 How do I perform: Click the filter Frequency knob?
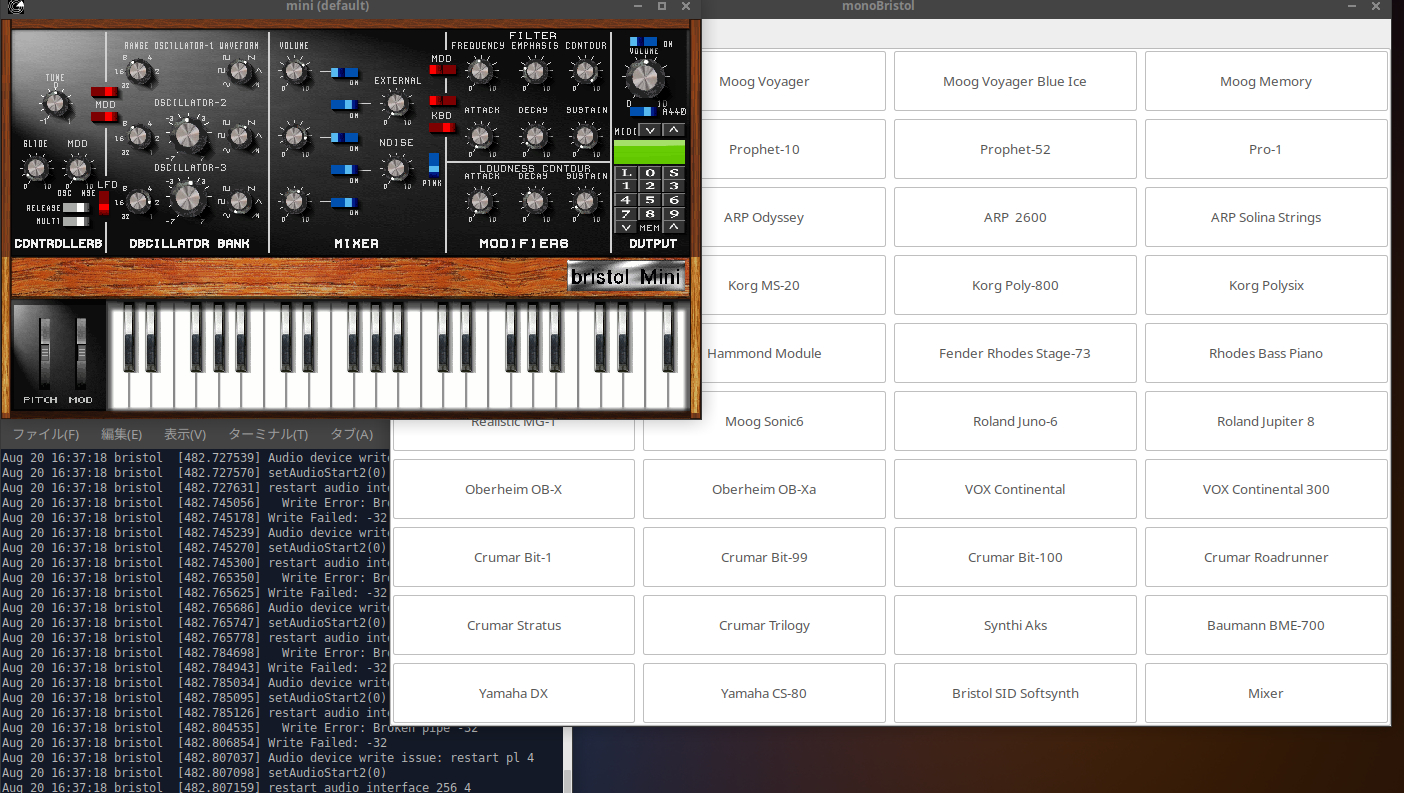(481, 71)
